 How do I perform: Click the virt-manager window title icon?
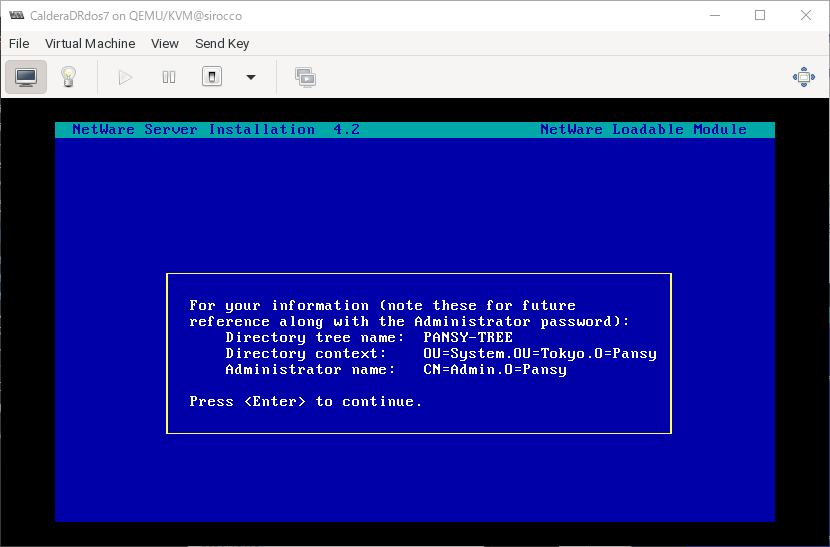click(16, 15)
